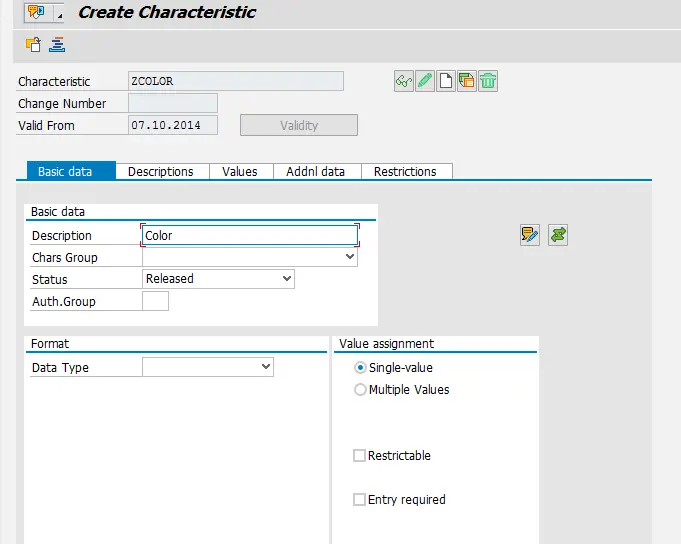Select the Single-value radio button
Image resolution: width=681 pixels, height=544 pixels.
point(360,368)
